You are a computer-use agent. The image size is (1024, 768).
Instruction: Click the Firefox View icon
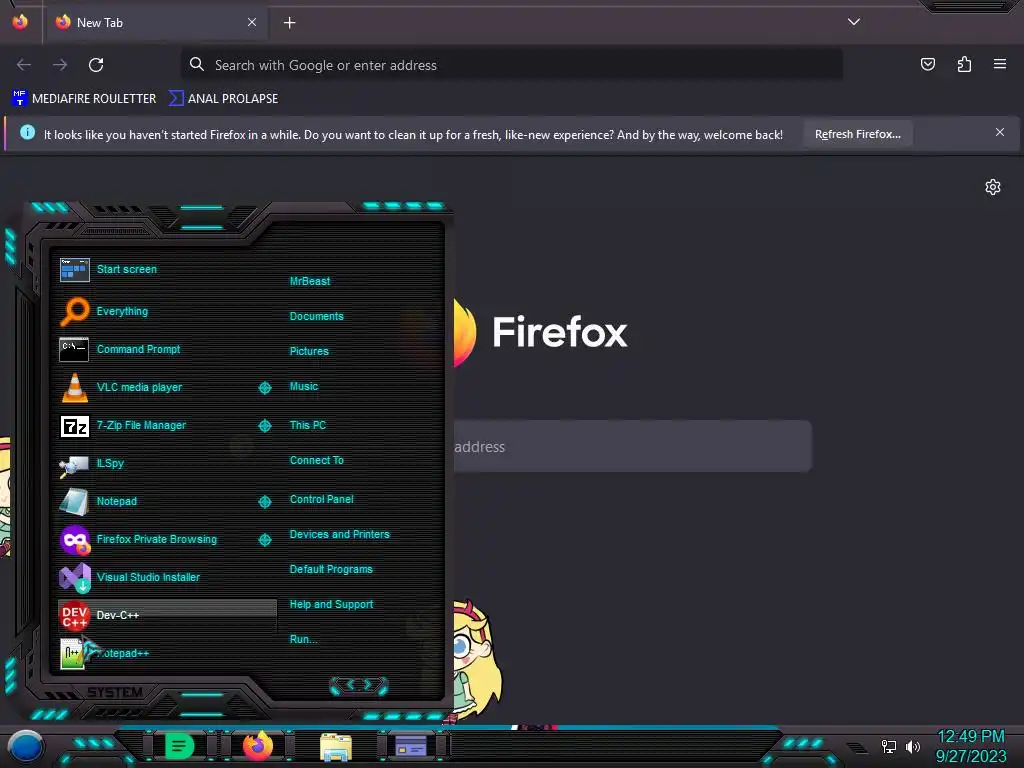[20, 22]
